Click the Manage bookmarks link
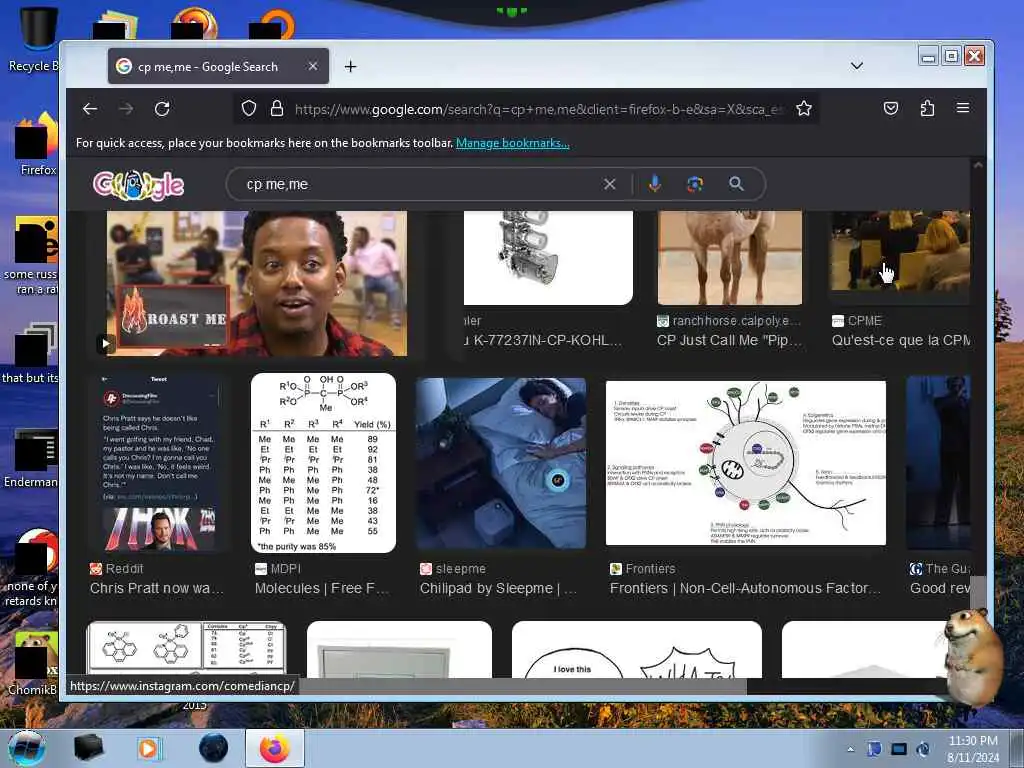Viewport: 1024px width, 768px height. click(513, 143)
